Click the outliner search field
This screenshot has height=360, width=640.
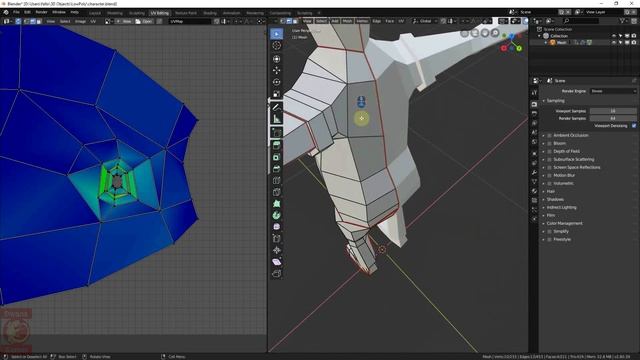click(x=582, y=20)
